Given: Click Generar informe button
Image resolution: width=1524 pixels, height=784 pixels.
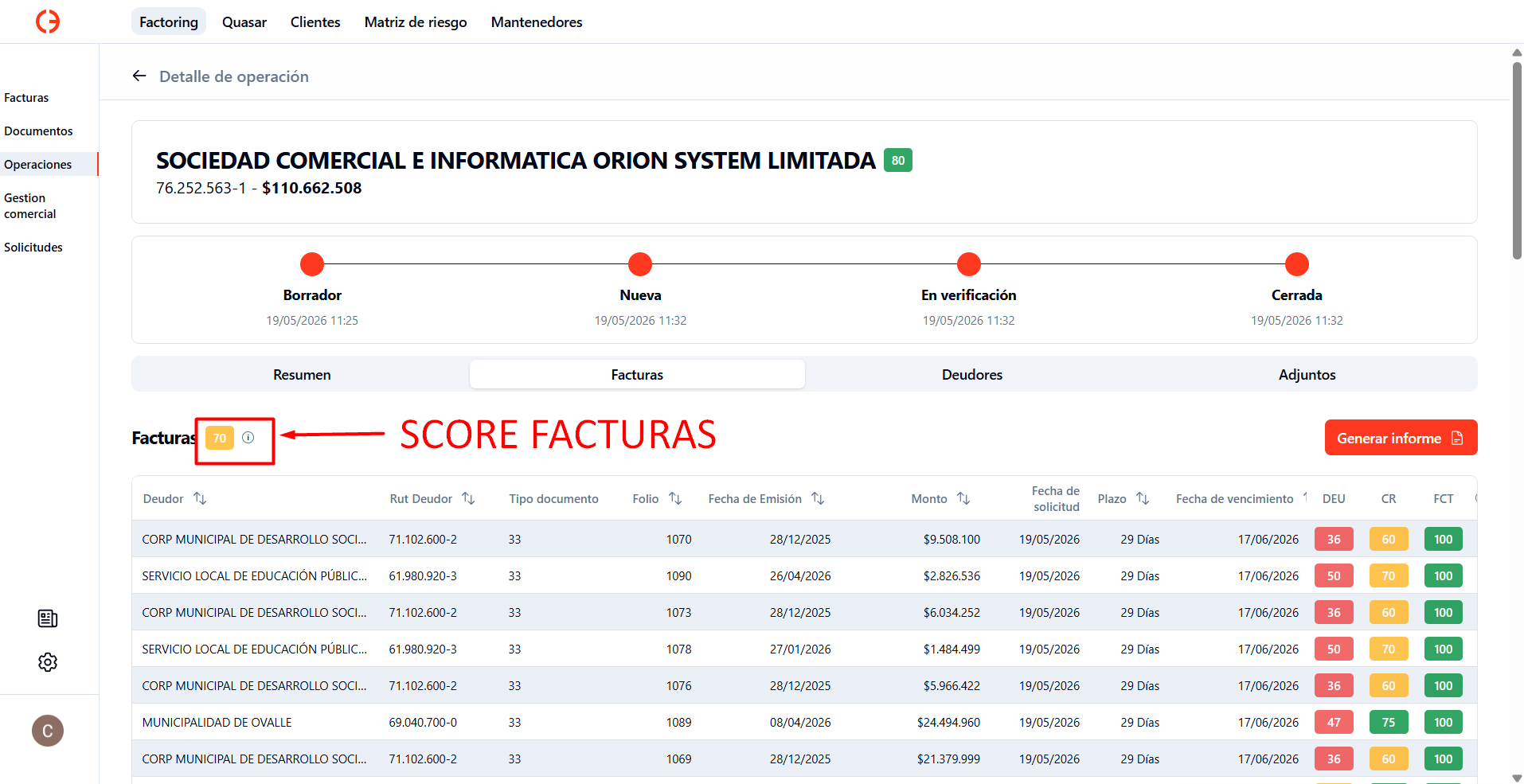Looking at the screenshot, I should (x=1401, y=438).
